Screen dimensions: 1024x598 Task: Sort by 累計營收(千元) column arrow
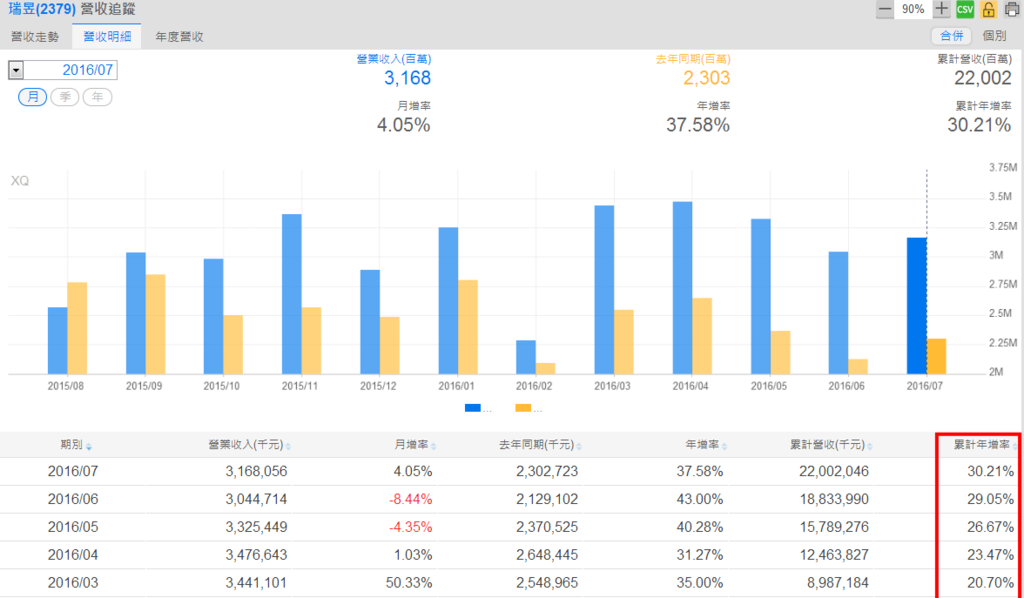[870, 447]
